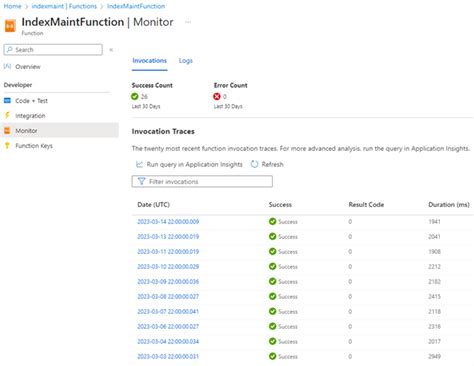Sort by the Success column header
The width and height of the screenshot is (474, 366).
pyautogui.click(x=280, y=205)
